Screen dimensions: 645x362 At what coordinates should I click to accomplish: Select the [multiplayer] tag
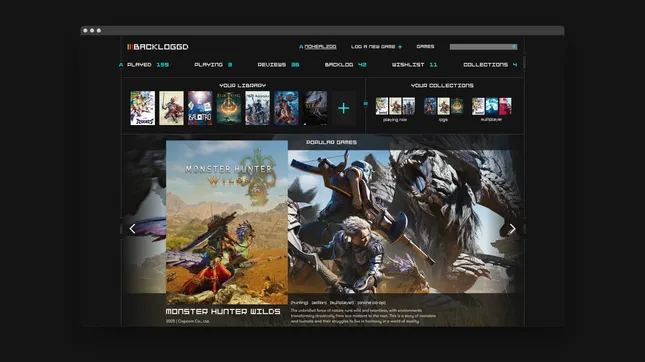tap(342, 303)
